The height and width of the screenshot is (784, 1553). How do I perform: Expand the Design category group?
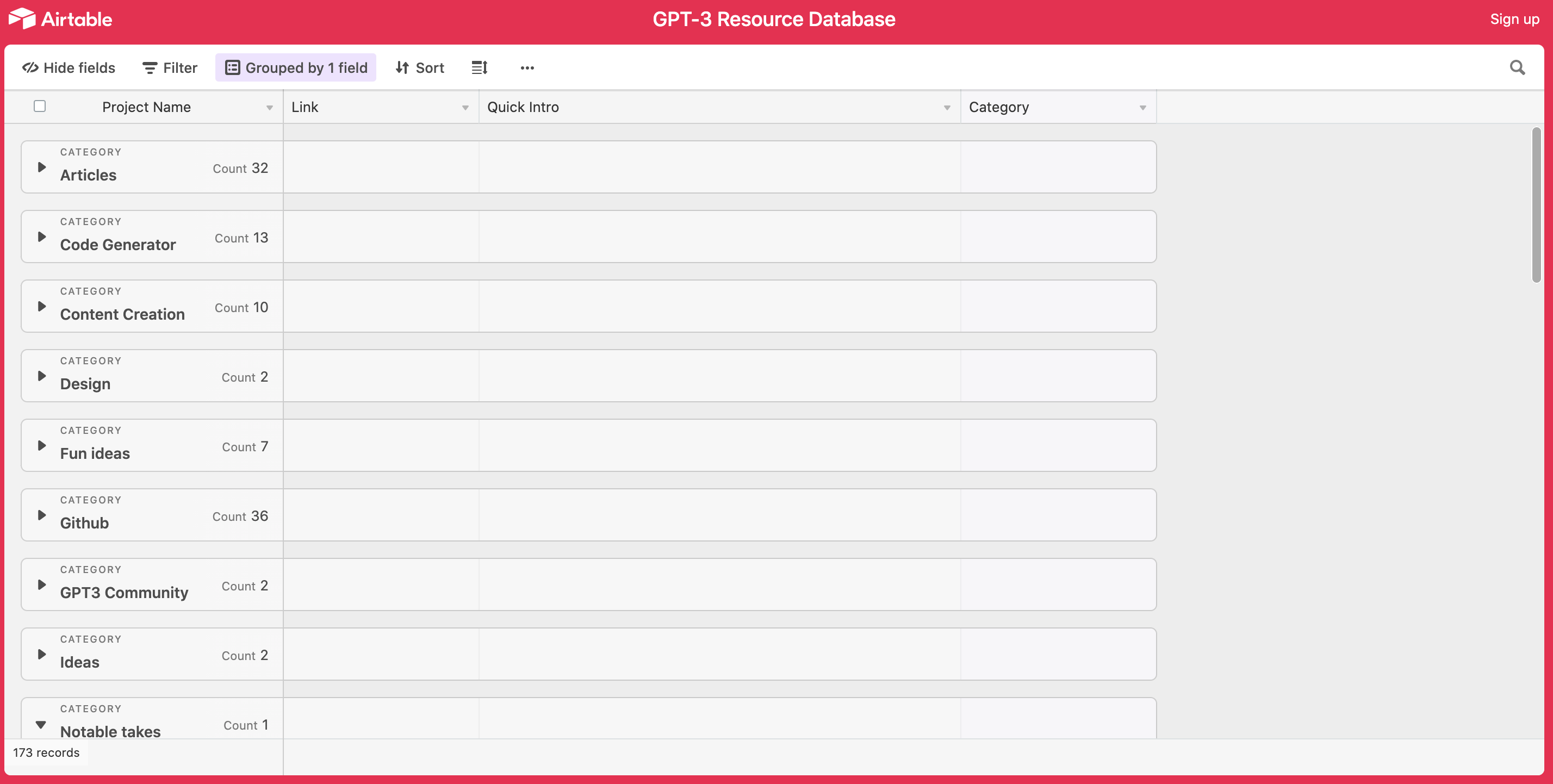41,376
